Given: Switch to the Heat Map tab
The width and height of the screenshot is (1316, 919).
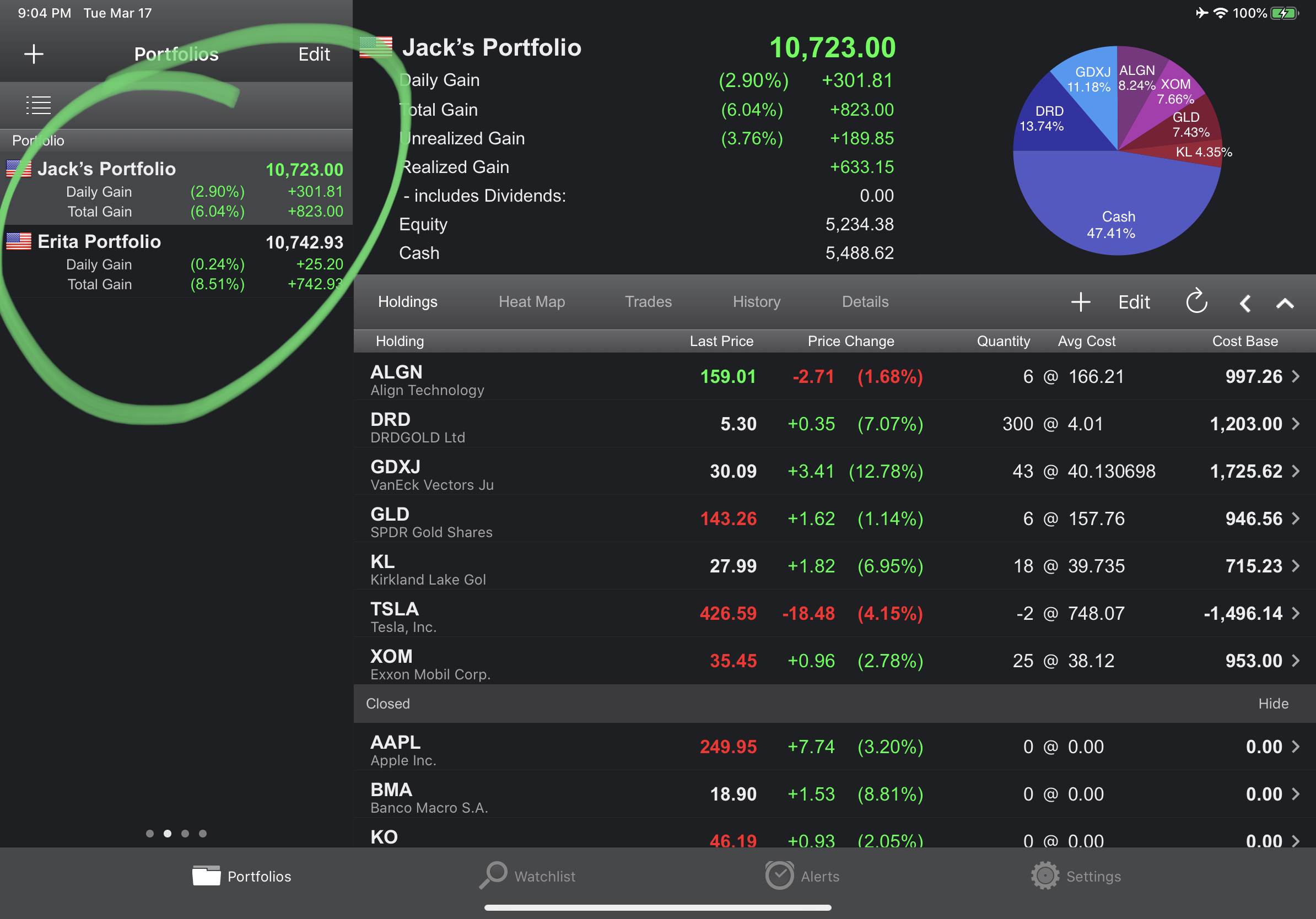Looking at the screenshot, I should click(x=531, y=302).
